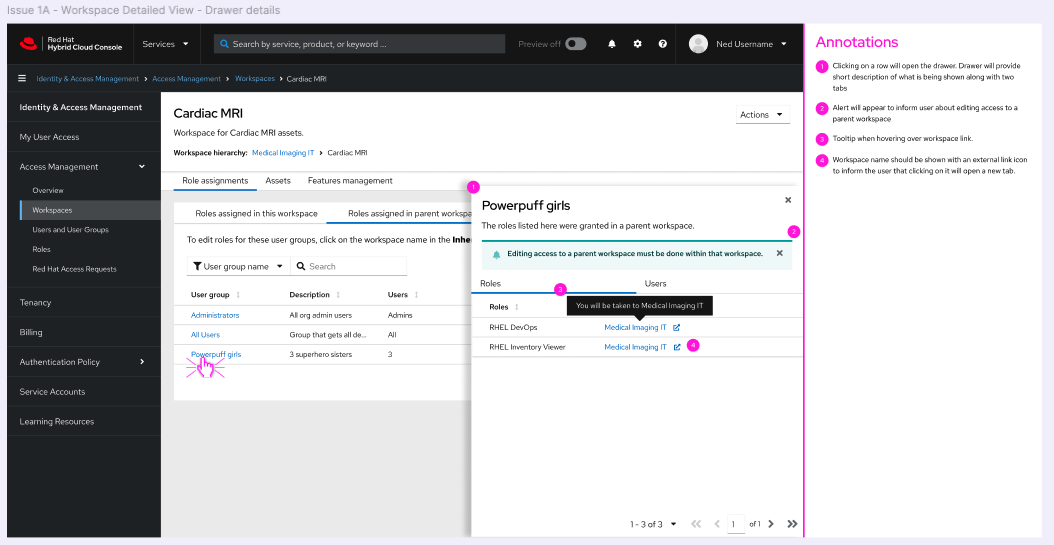Open the settings gear icon
Screen dimensions: 1054x545
[637, 44]
